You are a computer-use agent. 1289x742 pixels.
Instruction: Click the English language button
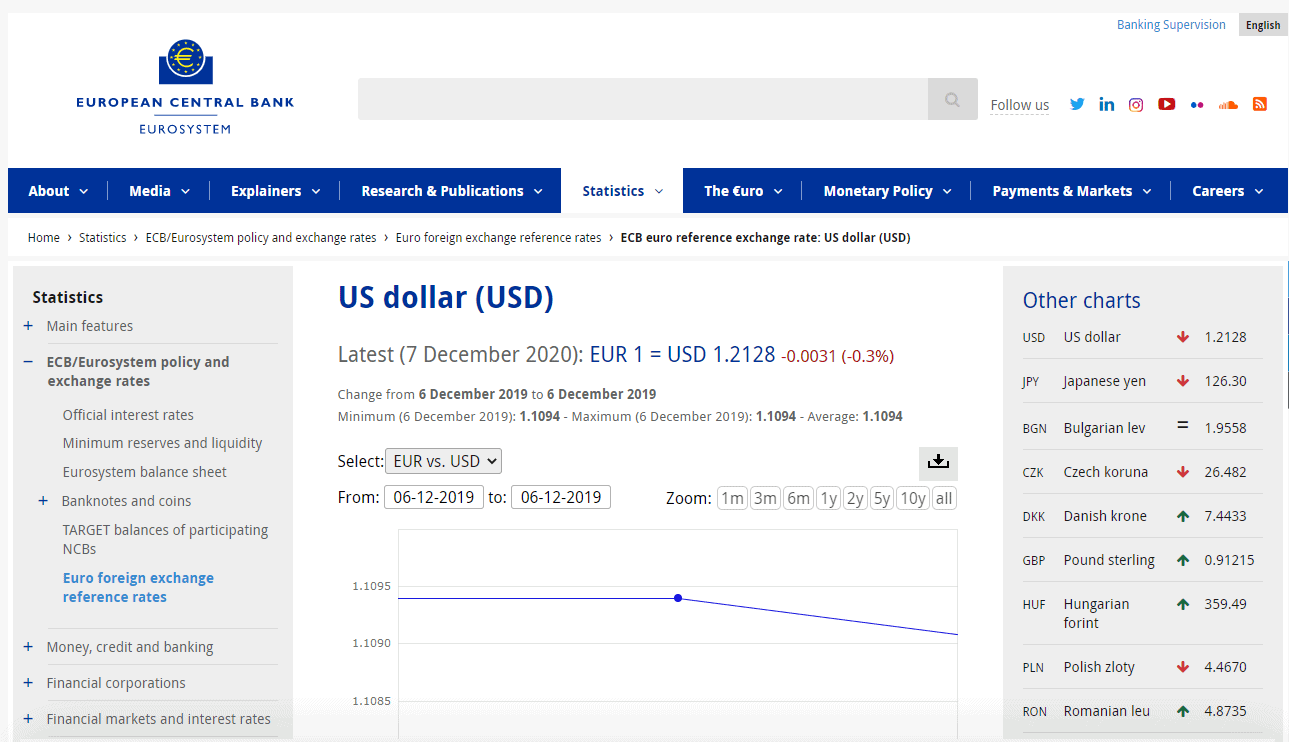pos(1263,25)
